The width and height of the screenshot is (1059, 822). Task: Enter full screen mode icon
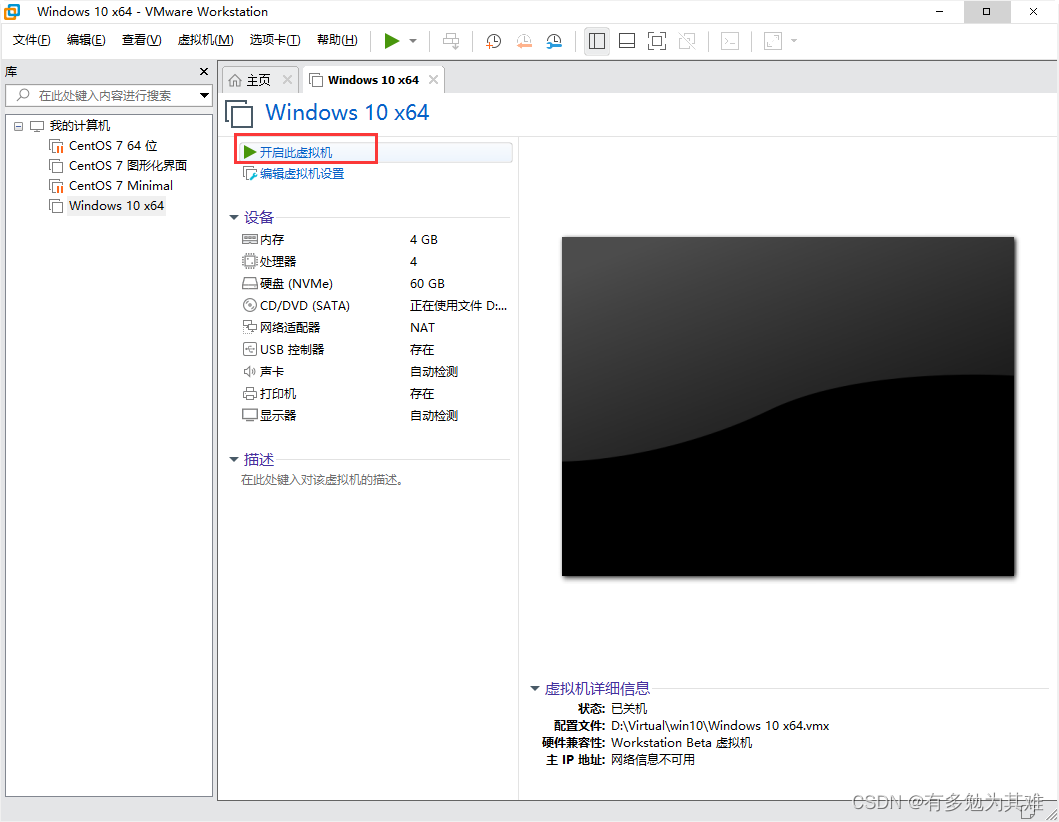[x=656, y=41]
